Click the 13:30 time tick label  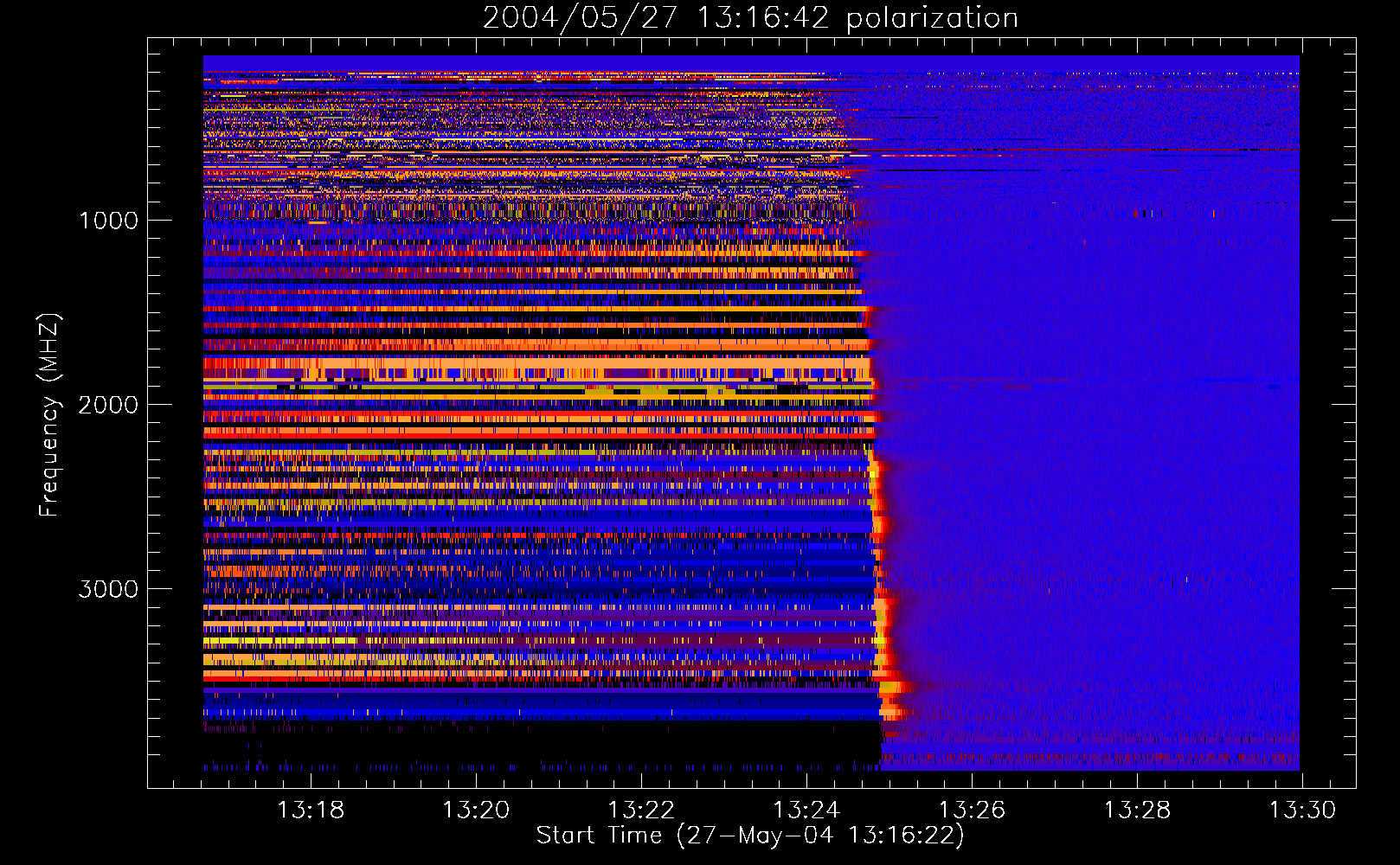click(x=1303, y=811)
